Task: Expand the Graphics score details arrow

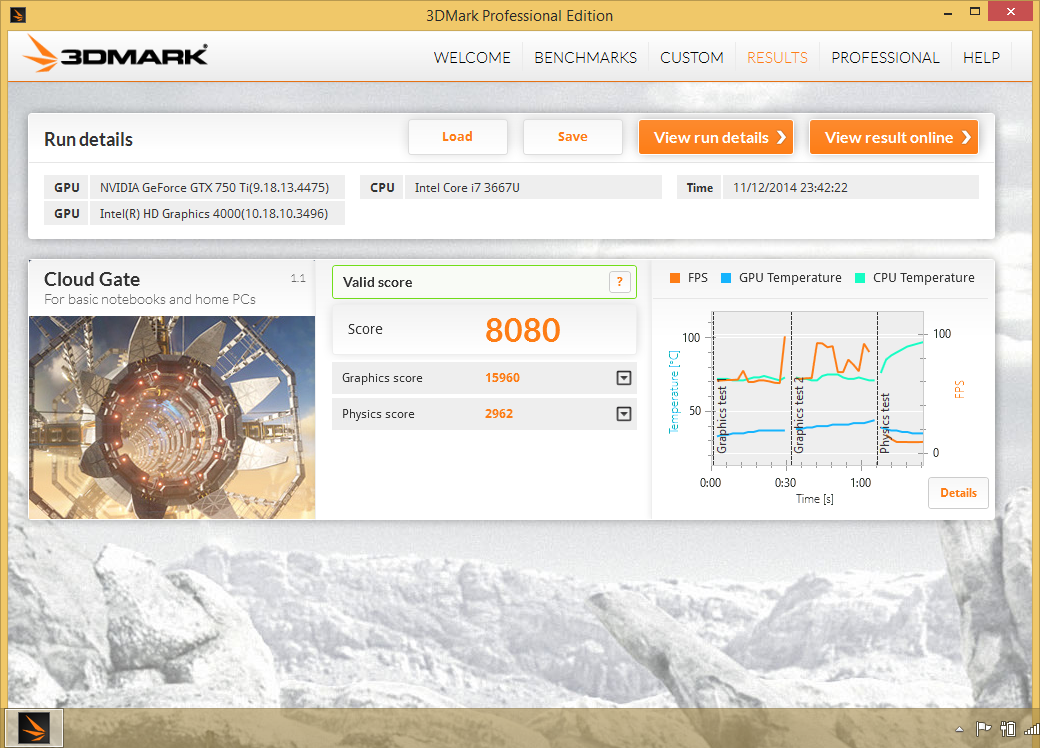Action: [x=623, y=378]
